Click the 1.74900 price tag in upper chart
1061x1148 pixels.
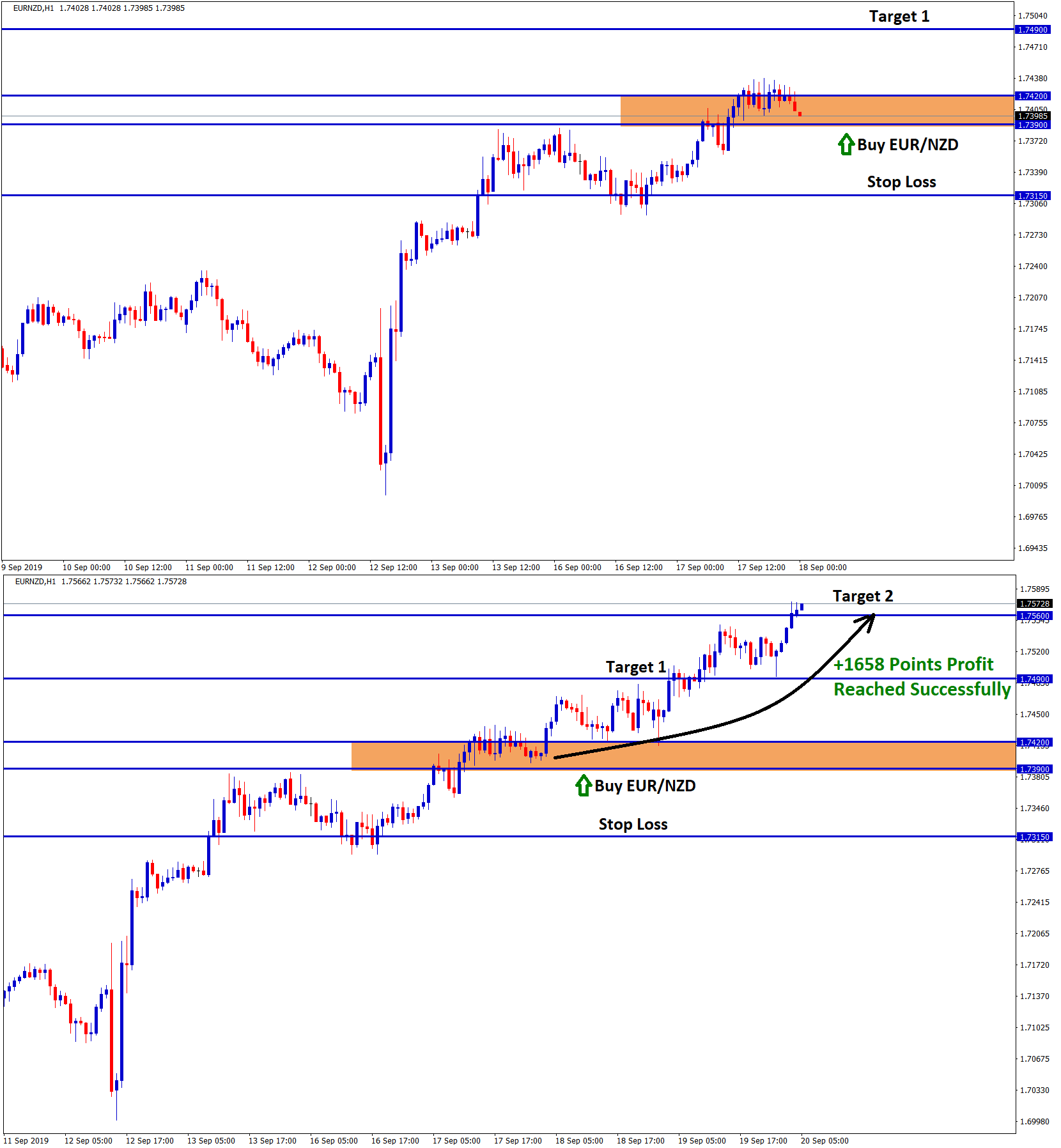point(1032,29)
